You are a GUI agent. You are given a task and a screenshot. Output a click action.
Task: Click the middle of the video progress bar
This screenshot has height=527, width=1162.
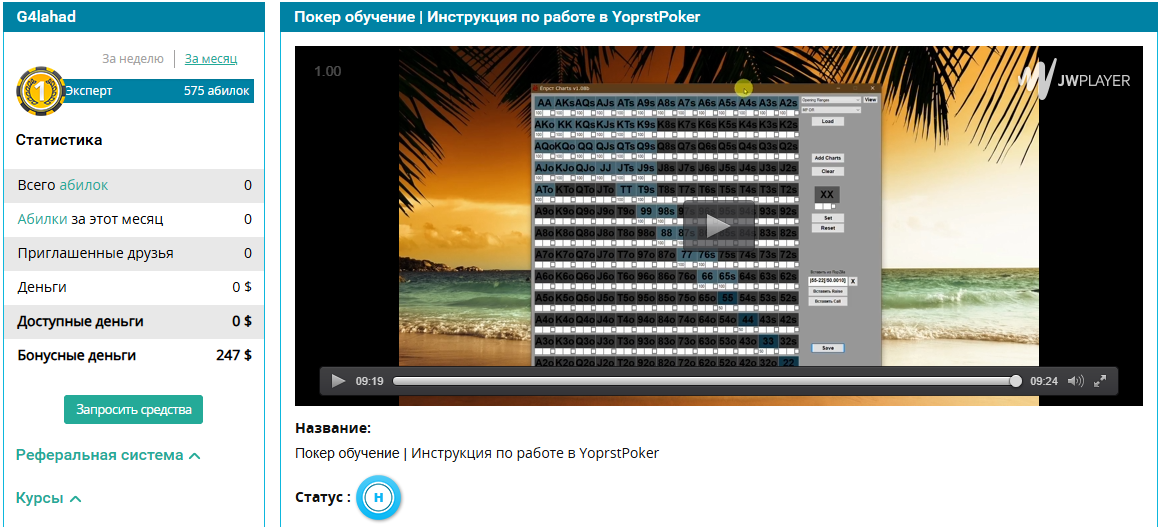707,381
